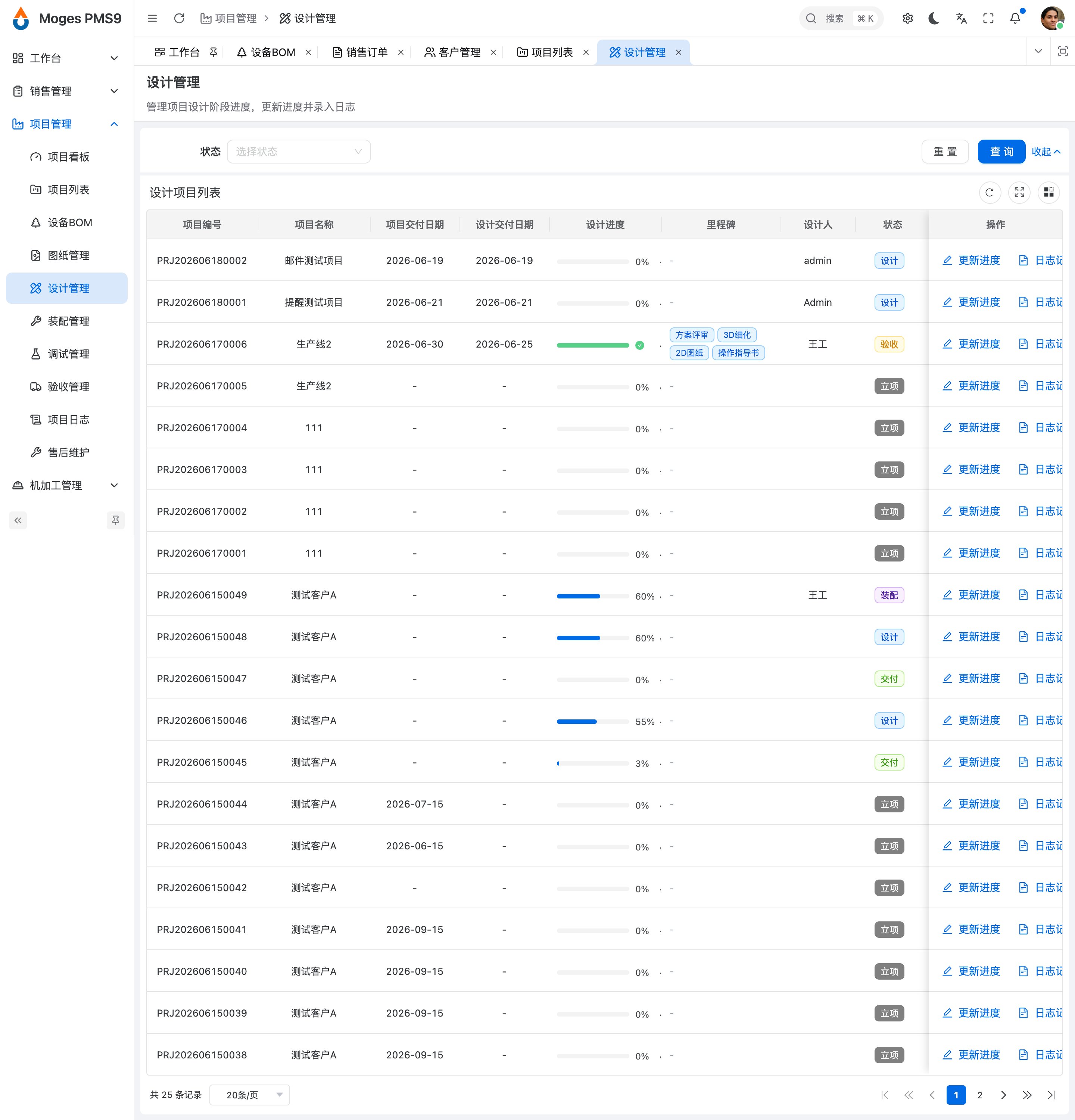Collapse the sidebar with double-chevron icon

[x=18, y=520]
